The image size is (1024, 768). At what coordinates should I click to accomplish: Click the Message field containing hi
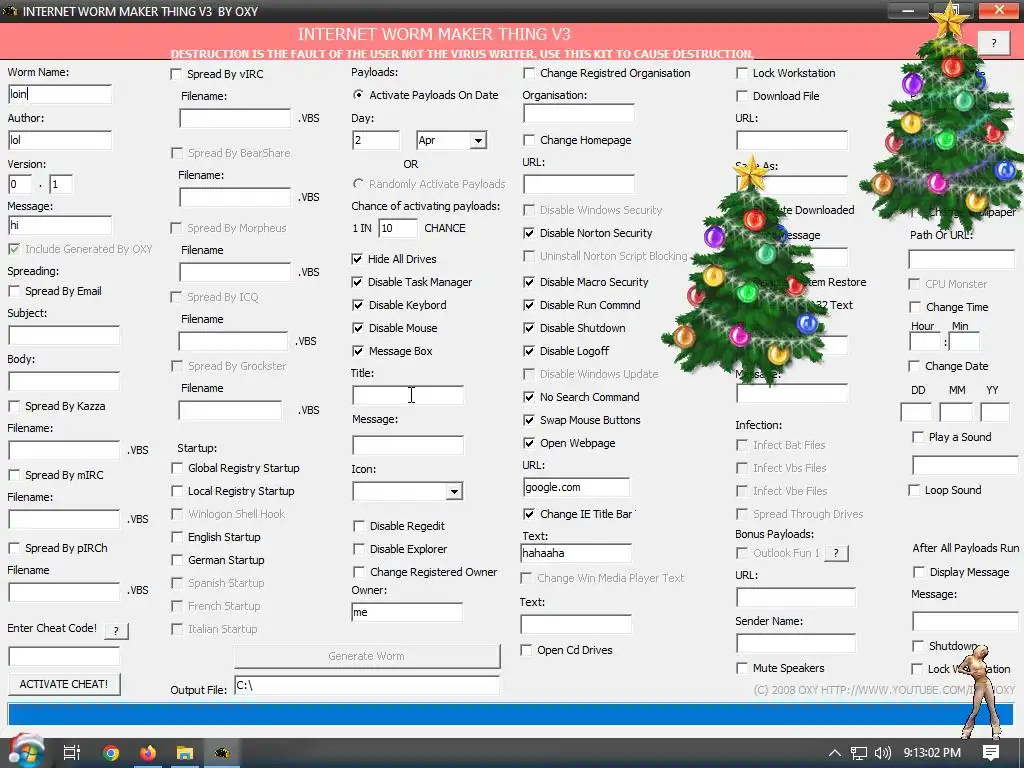pyautogui.click(x=60, y=226)
